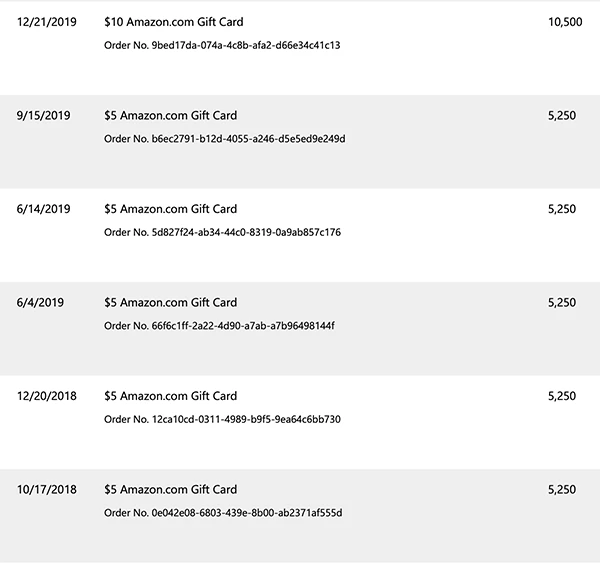Click the 10,500 points value
The height and width of the screenshot is (565, 600).
[565, 22]
